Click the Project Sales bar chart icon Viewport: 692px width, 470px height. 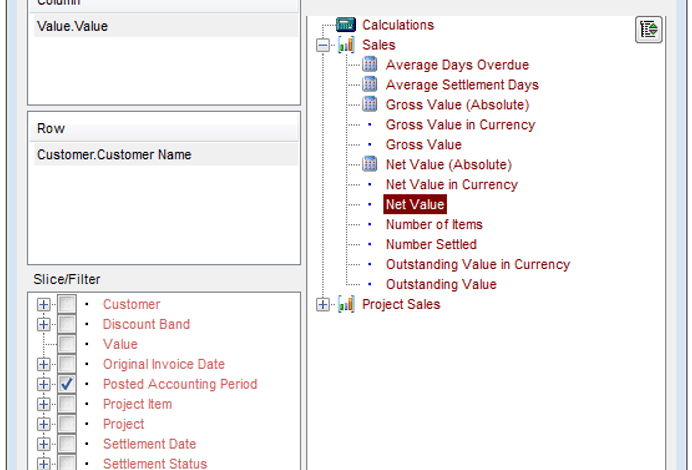tap(346, 304)
